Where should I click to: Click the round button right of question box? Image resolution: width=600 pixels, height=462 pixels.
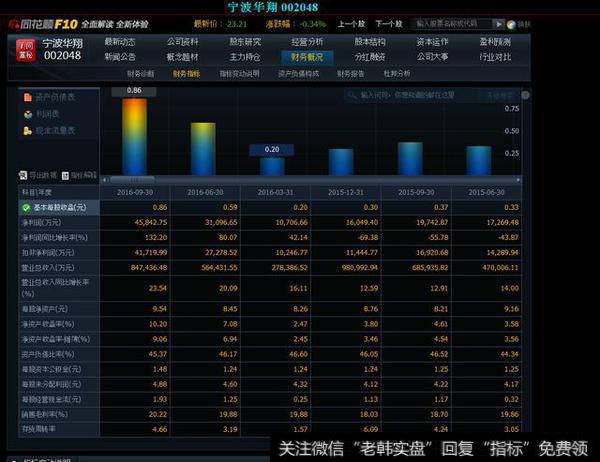(x=525, y=95)
